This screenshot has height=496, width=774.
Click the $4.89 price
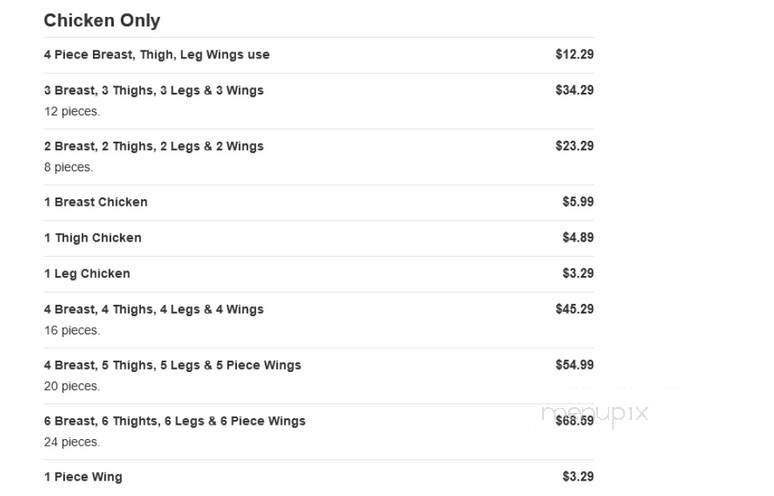coord(578,238)
